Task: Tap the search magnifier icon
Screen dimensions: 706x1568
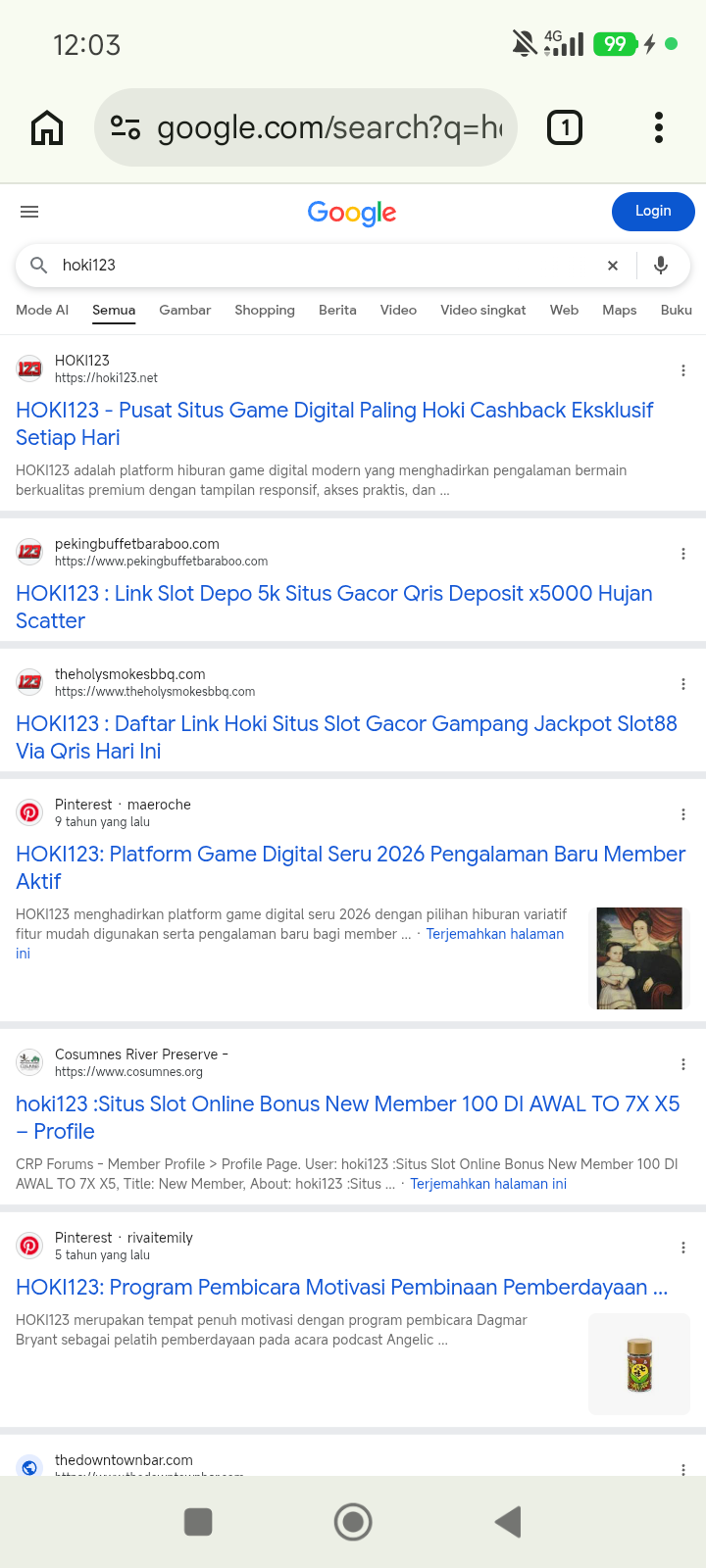Action: coord(39,265)
